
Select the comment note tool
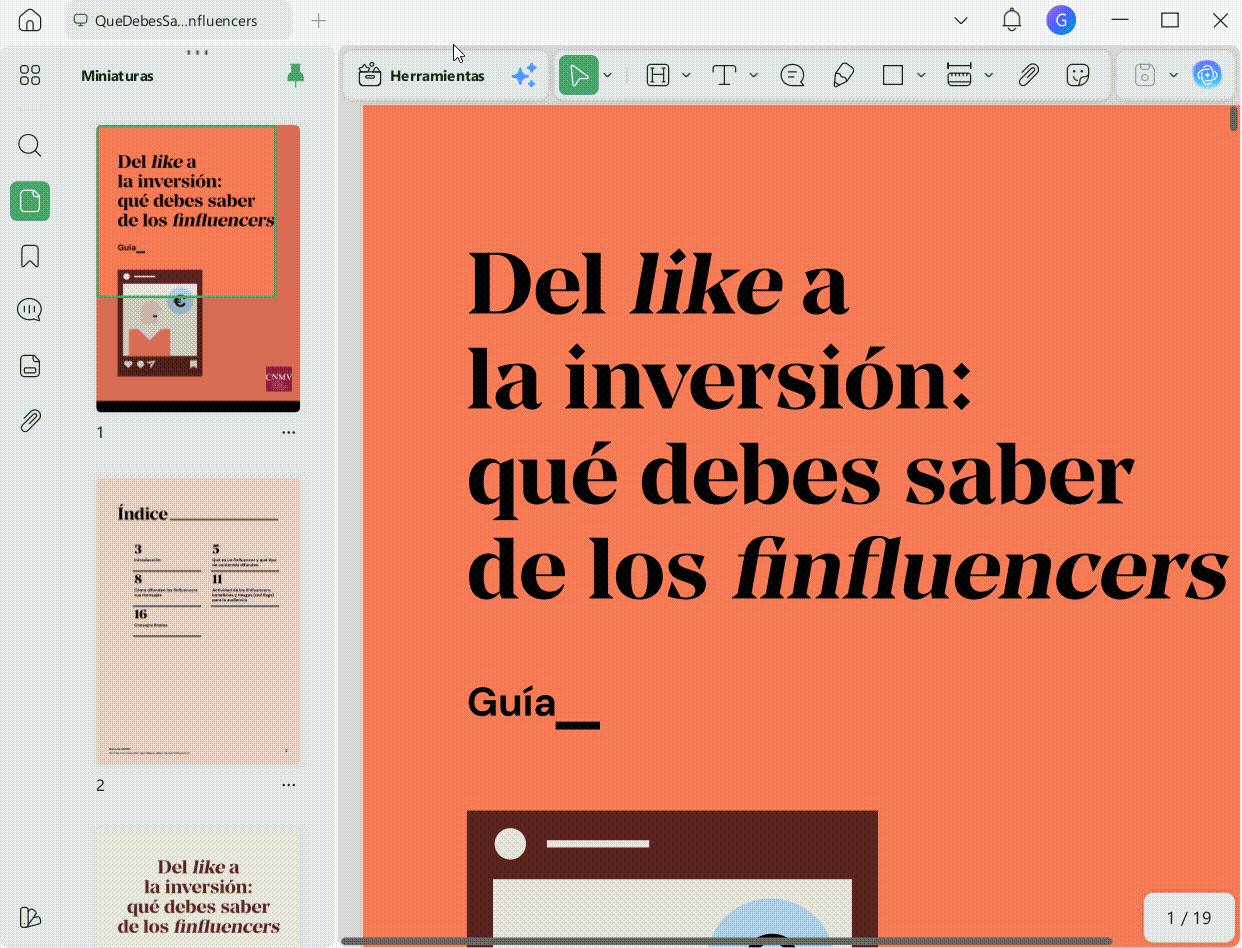pyautogui.click(x=793, y=75)
